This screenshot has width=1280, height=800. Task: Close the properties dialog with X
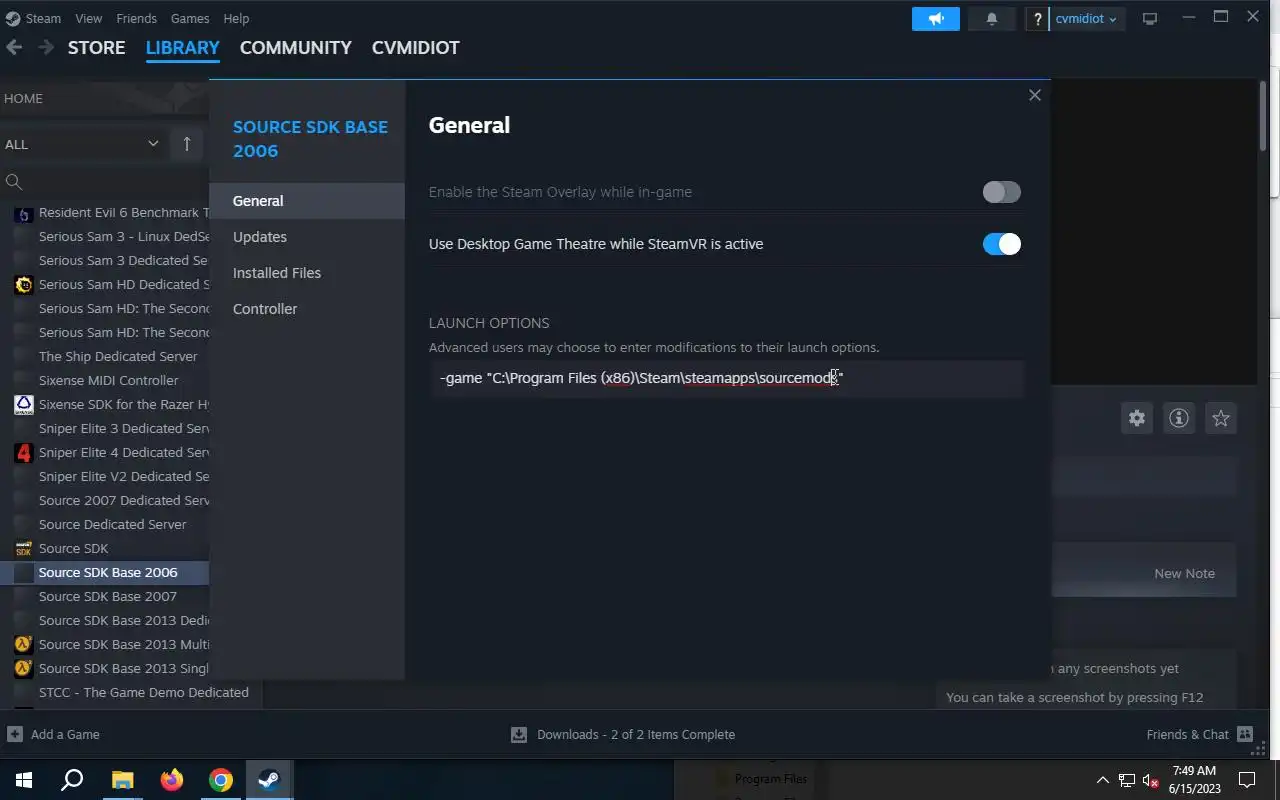click(1035, 95)
